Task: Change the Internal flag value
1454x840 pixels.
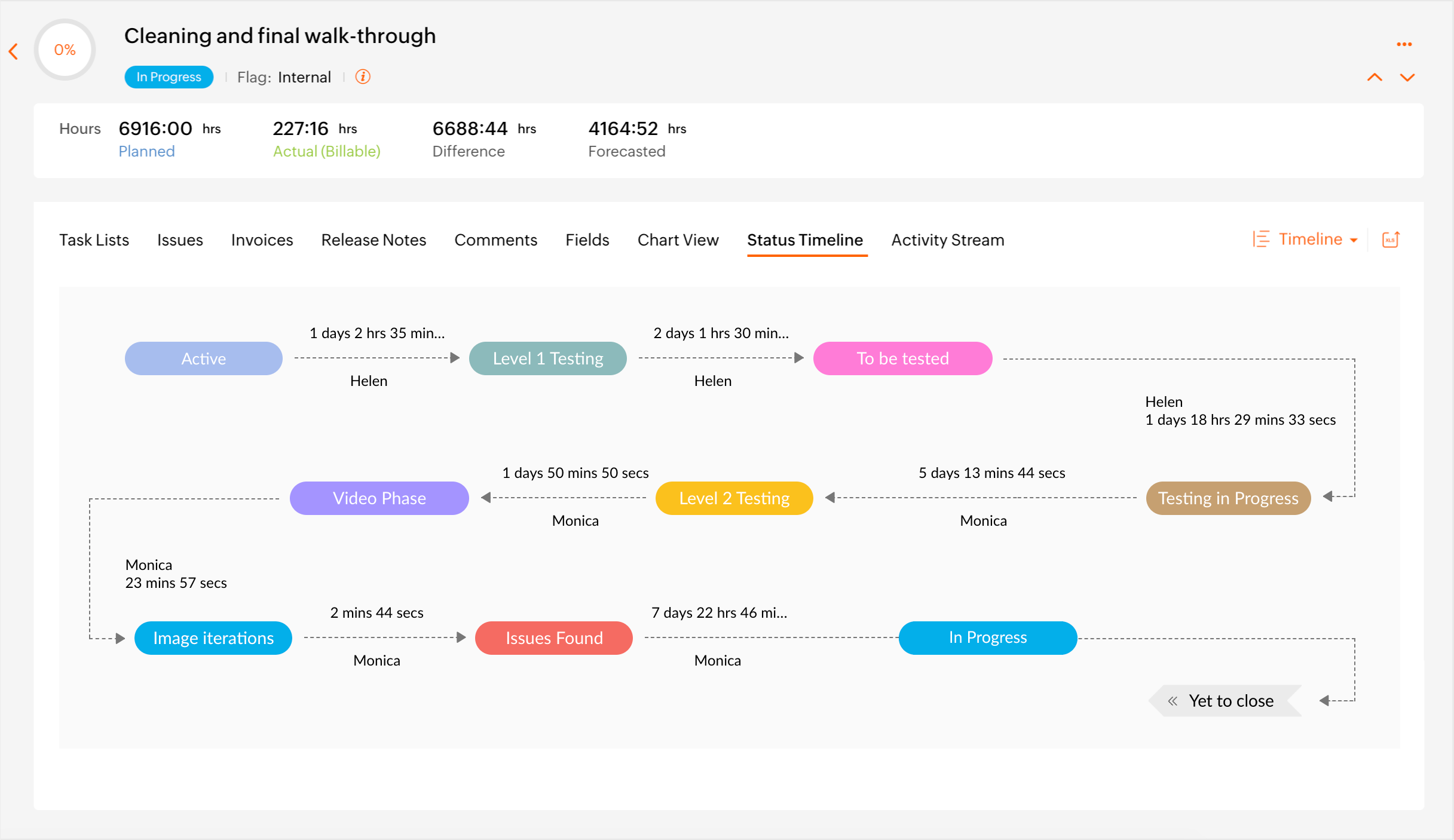Action: pos(304,77)
